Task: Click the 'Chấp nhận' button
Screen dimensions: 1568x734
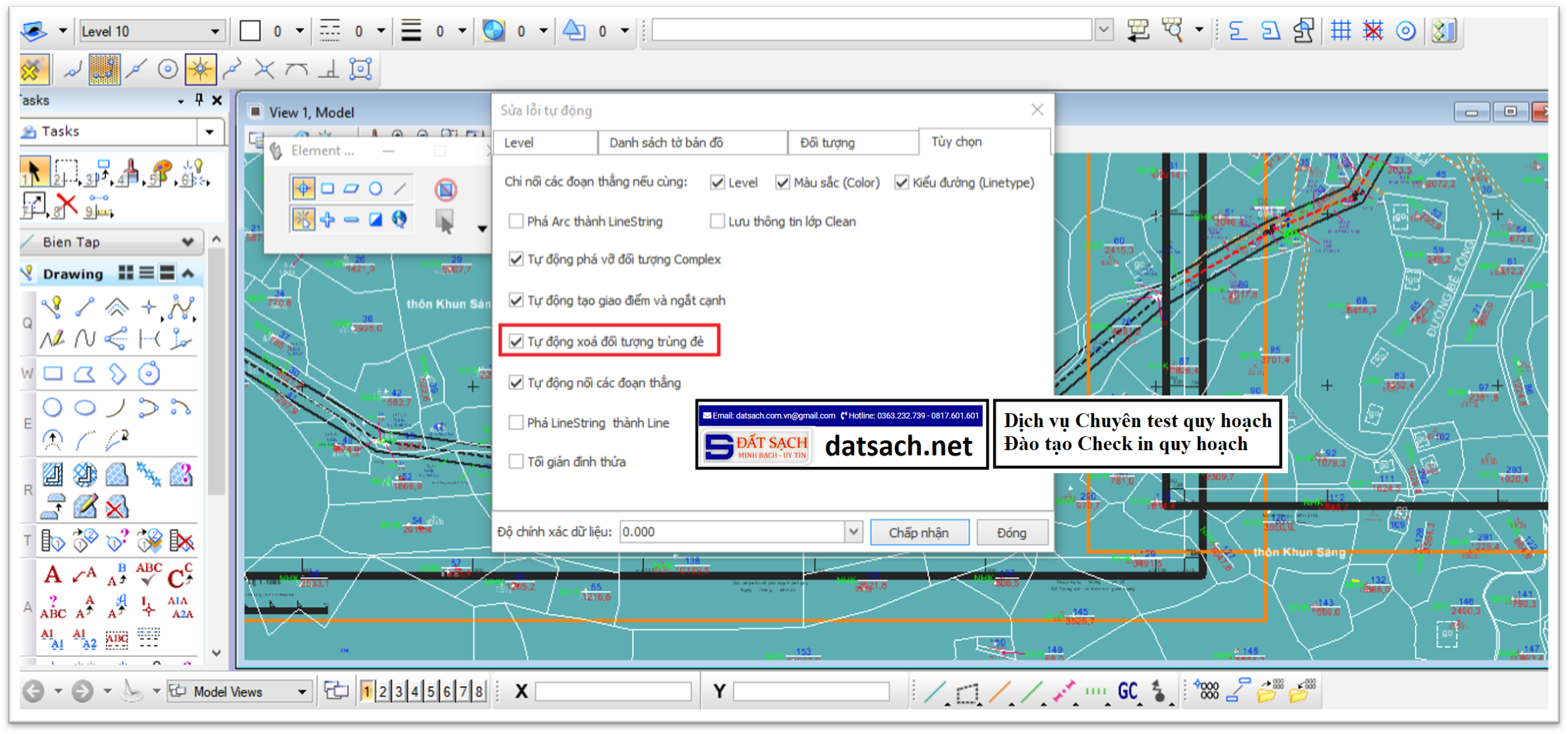Action: point(919,532)
